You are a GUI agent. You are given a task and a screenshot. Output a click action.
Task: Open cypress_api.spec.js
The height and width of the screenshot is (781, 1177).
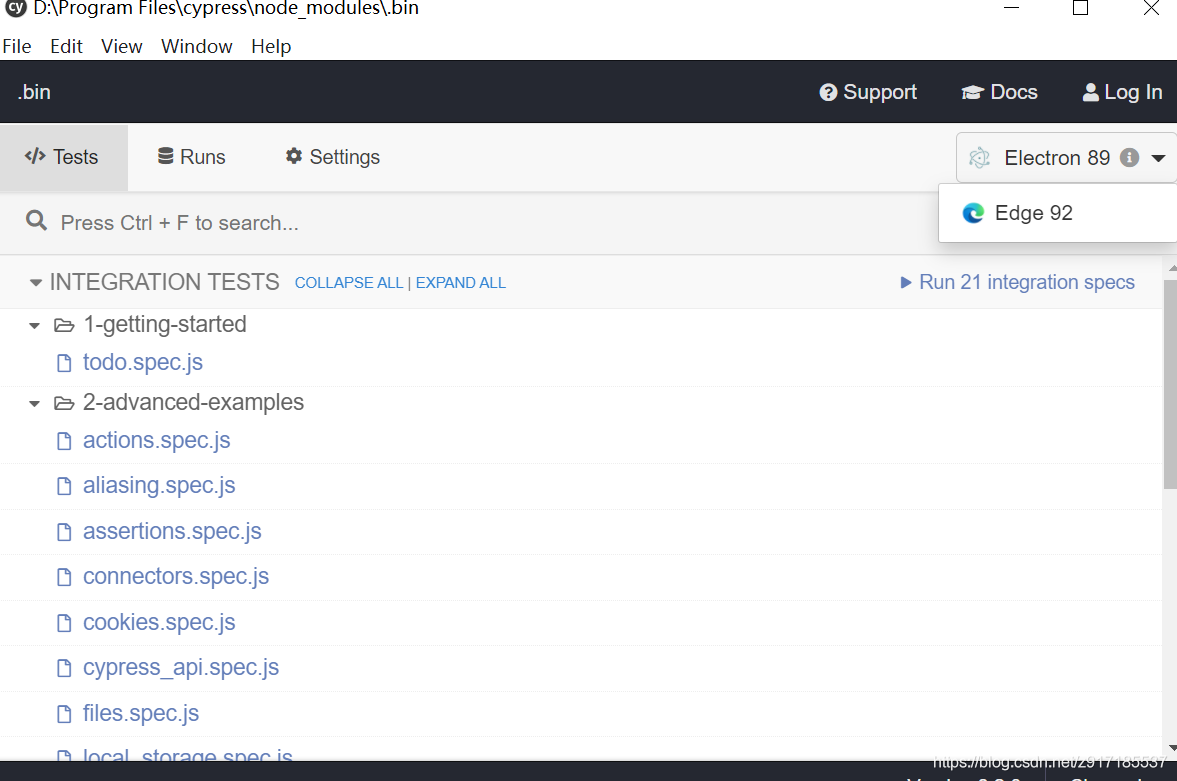[181, 668]
